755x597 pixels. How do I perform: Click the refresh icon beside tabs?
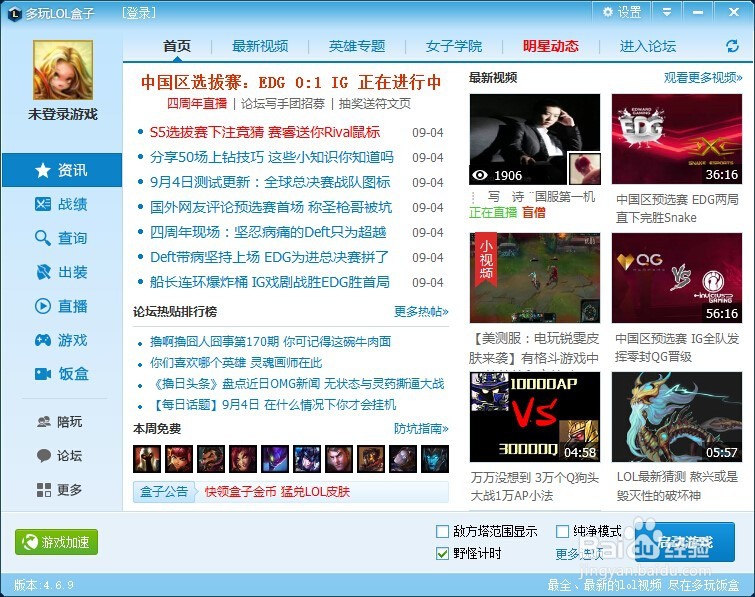[732, 46]
